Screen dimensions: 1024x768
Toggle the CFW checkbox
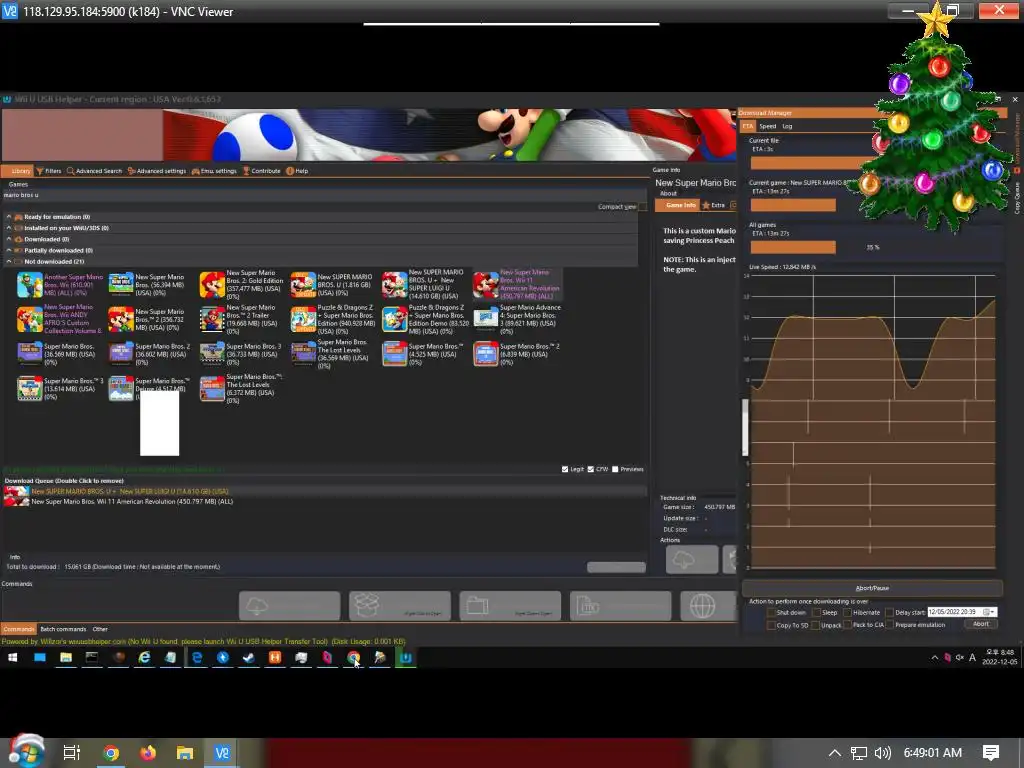(591, 469)
